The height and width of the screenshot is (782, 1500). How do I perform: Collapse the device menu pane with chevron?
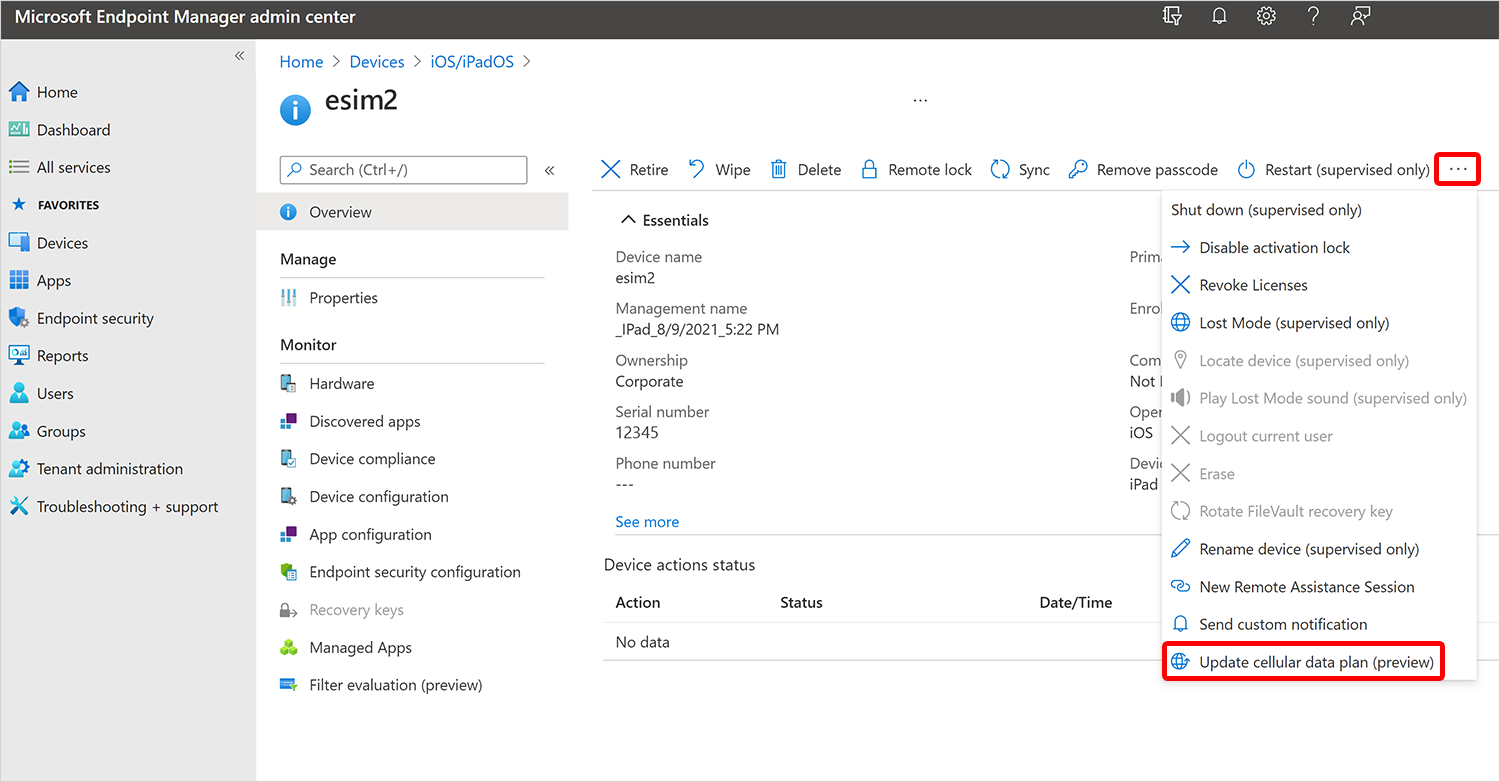pos(549,170)
